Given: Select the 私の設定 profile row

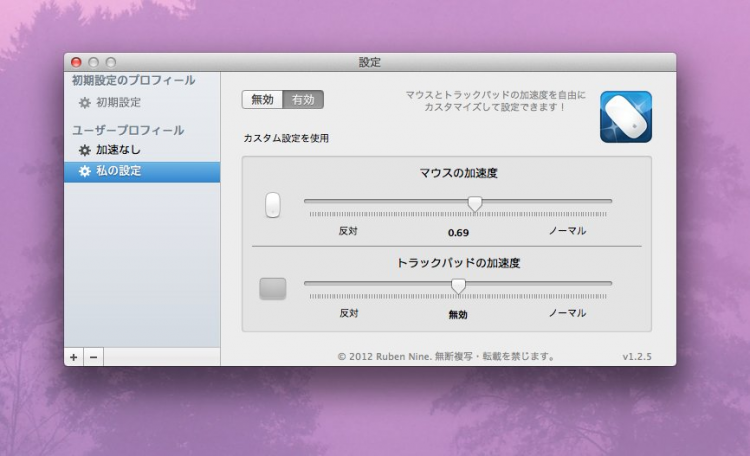Looking at the screenshot, I should [x=142, y=171].
